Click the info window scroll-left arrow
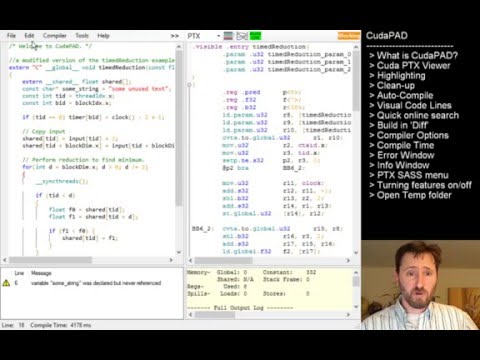This screenshot has height=360, width=480. coord(191,315)
